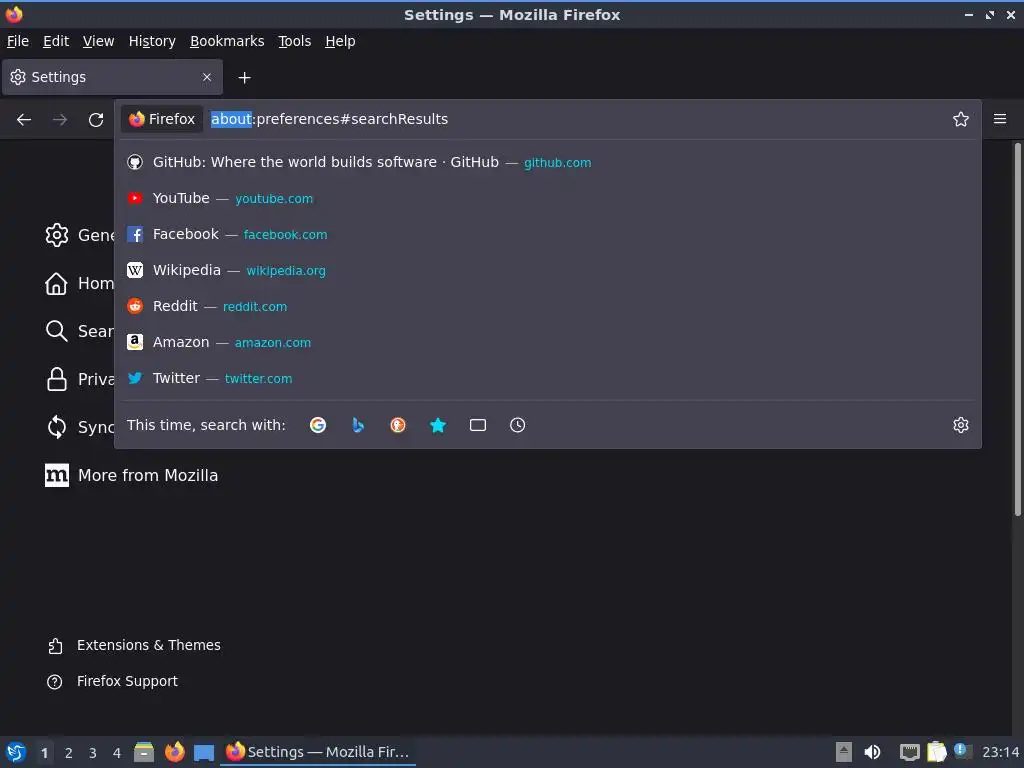Open the Privacy settings category
Viewport: 1024px width, 768px height.
pyautogui.click(x=80, y=379)
